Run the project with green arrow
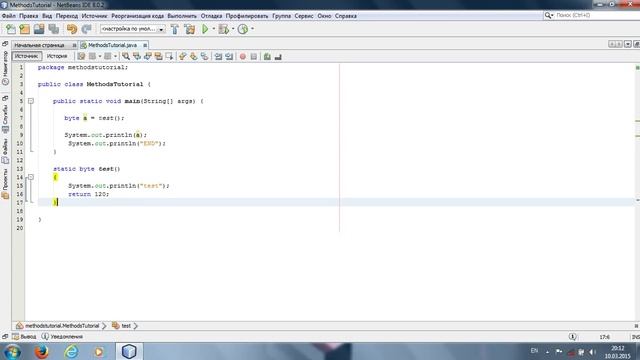 pyautogui.click(x=205, y=29)
